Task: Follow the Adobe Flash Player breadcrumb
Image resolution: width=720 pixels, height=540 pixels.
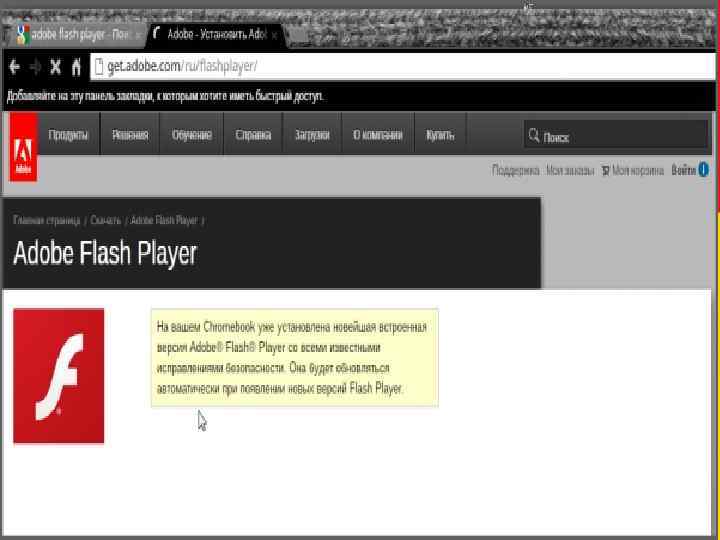Action: coord(164,220)
